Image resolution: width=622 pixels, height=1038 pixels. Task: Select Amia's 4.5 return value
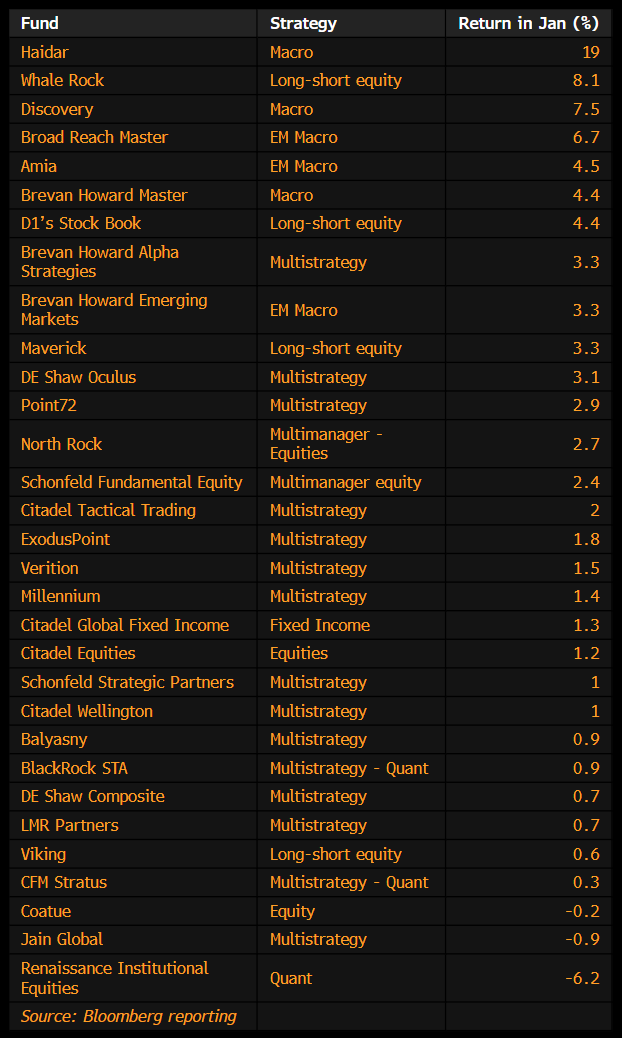(x=586, y=166)
